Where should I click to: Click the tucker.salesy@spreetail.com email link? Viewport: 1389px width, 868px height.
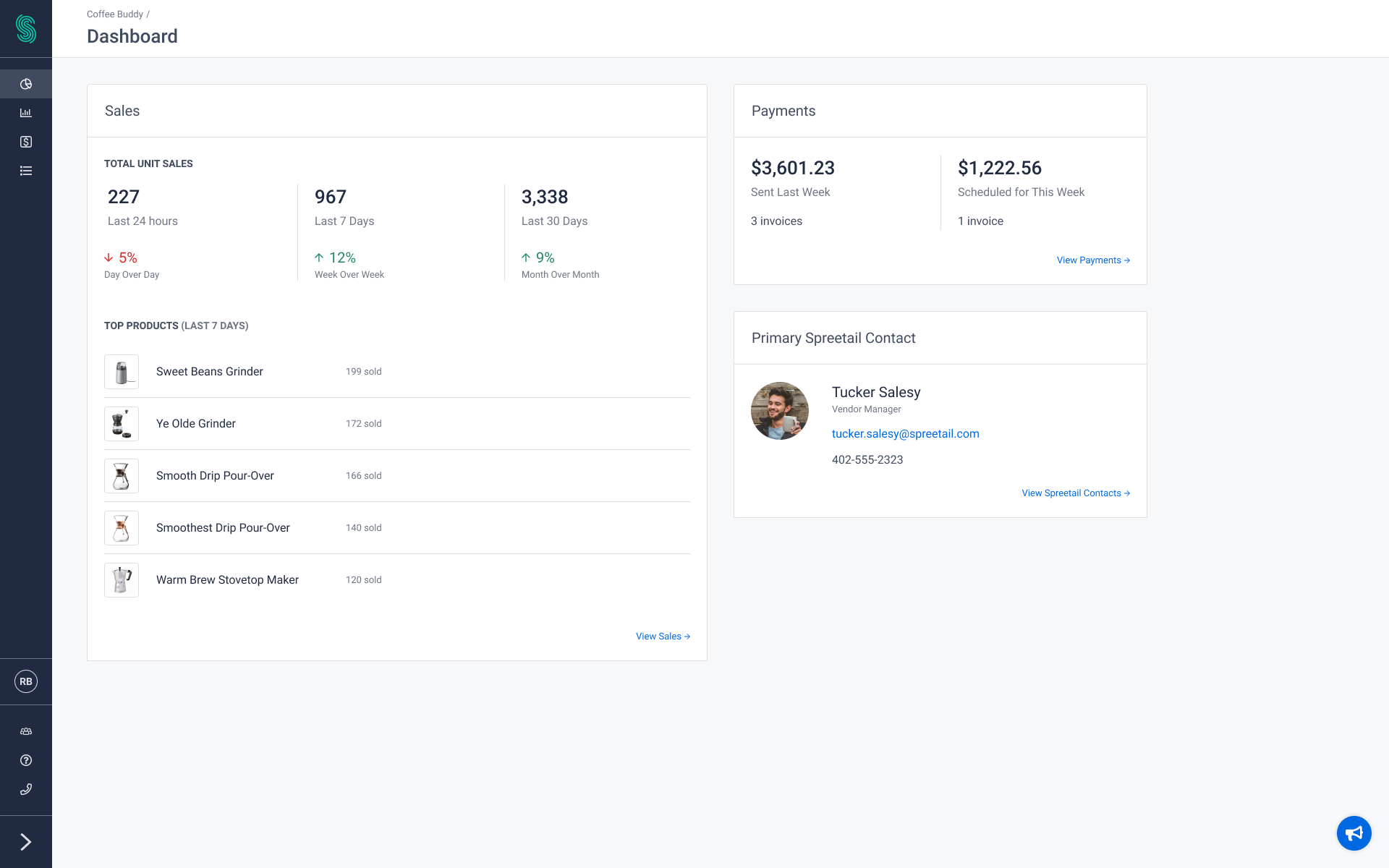pos(905,434)
